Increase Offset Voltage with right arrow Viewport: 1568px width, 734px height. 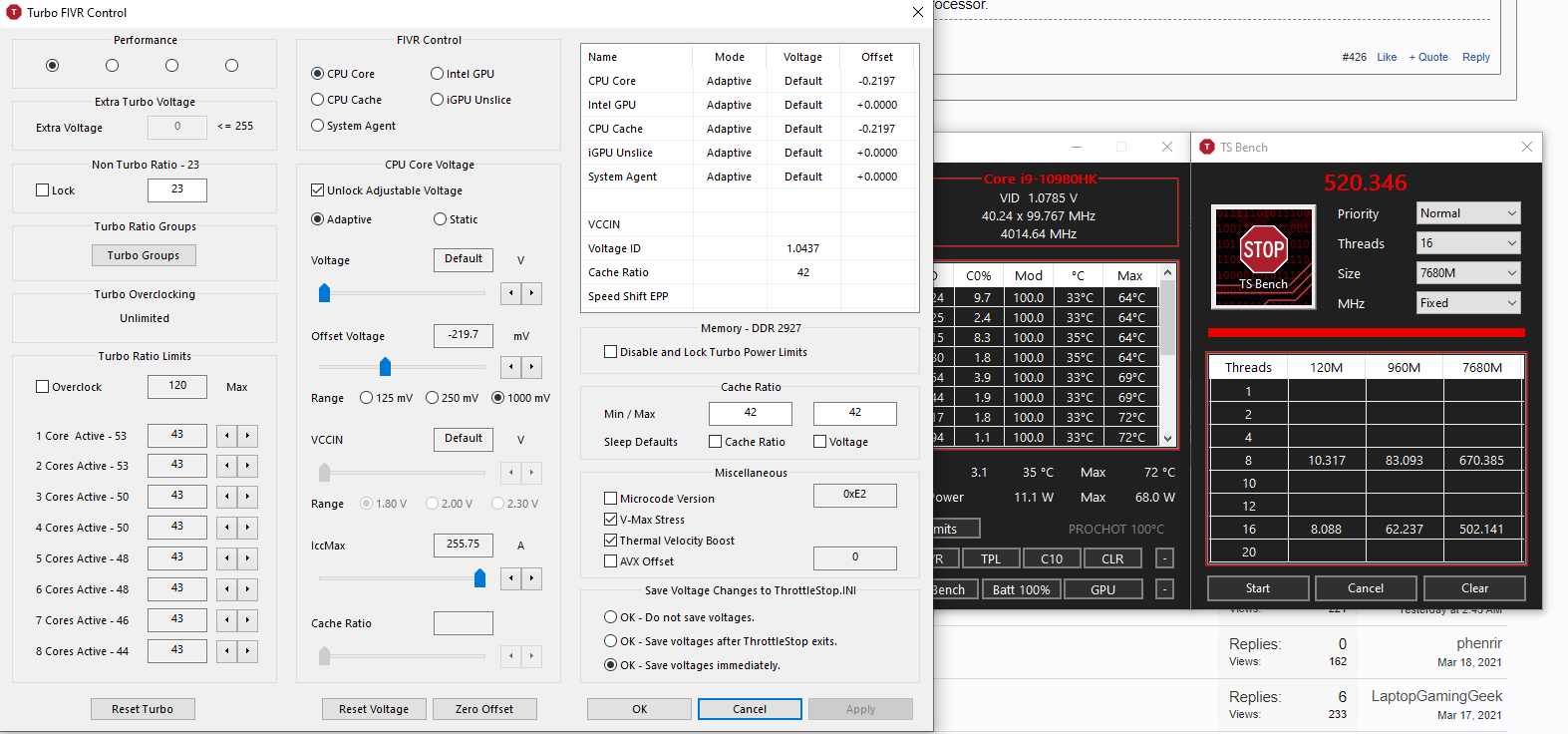pyautogui.click(x=532, y=366)
